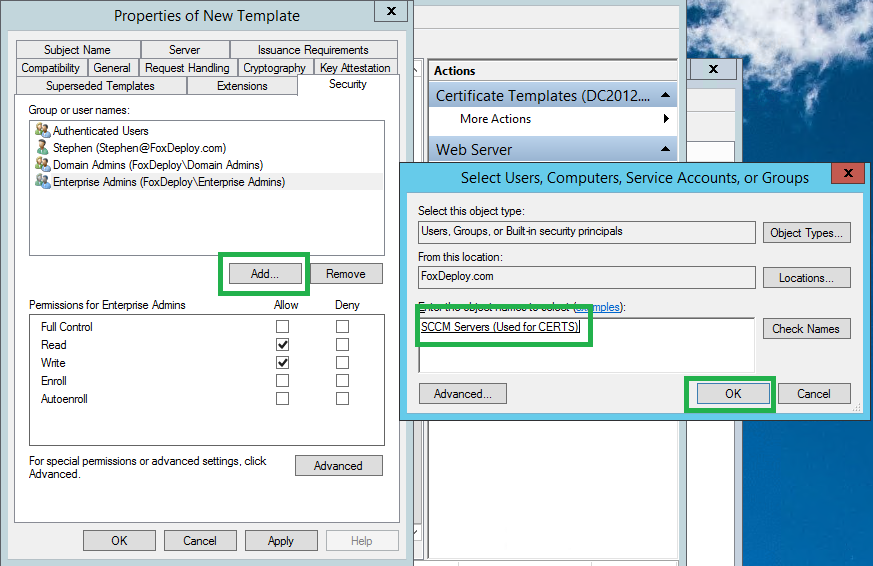Open the Superseded Templates tab

tap(100, 86)
